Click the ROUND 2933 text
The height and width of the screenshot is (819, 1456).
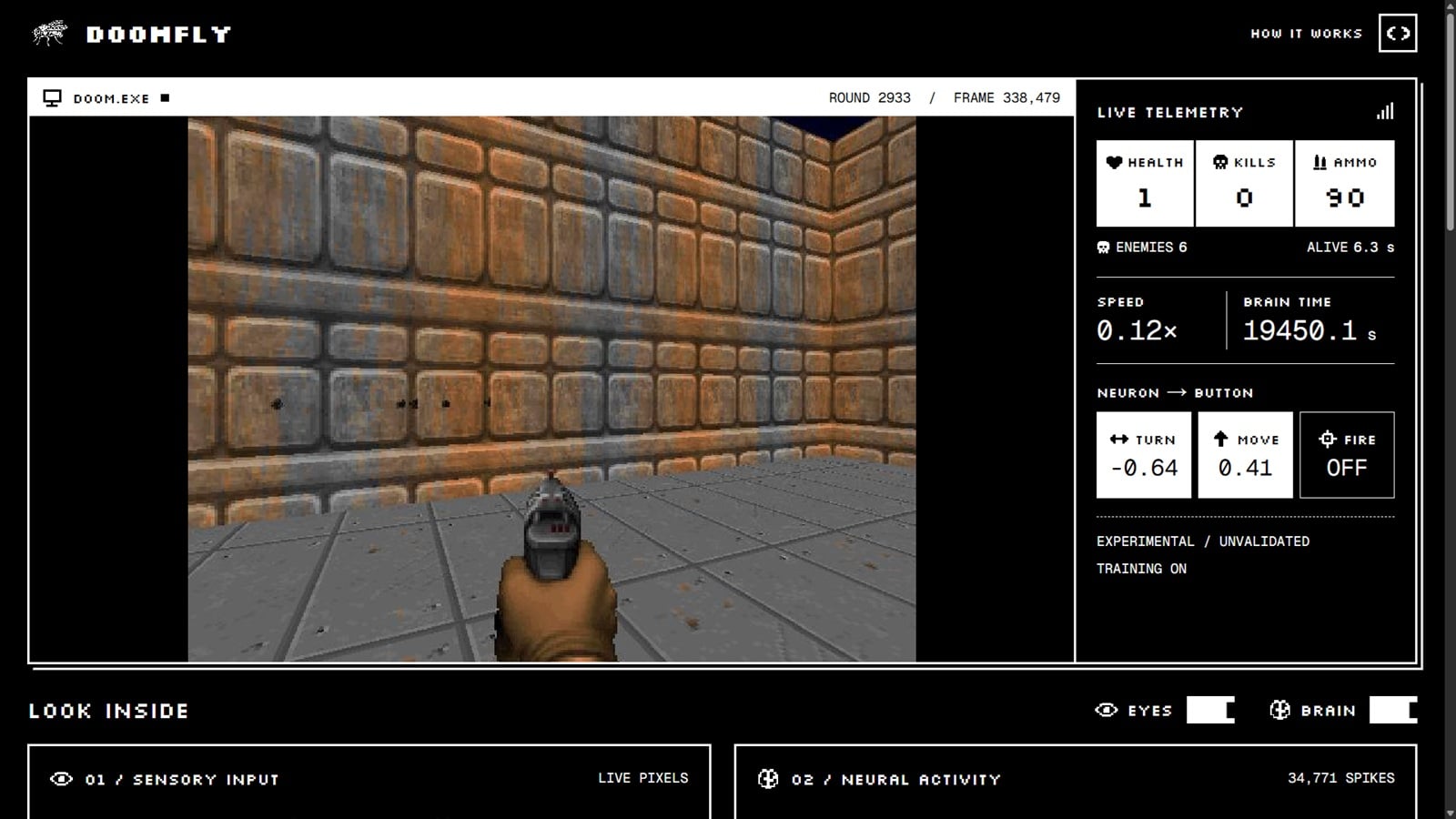click(x=869, y=97)
